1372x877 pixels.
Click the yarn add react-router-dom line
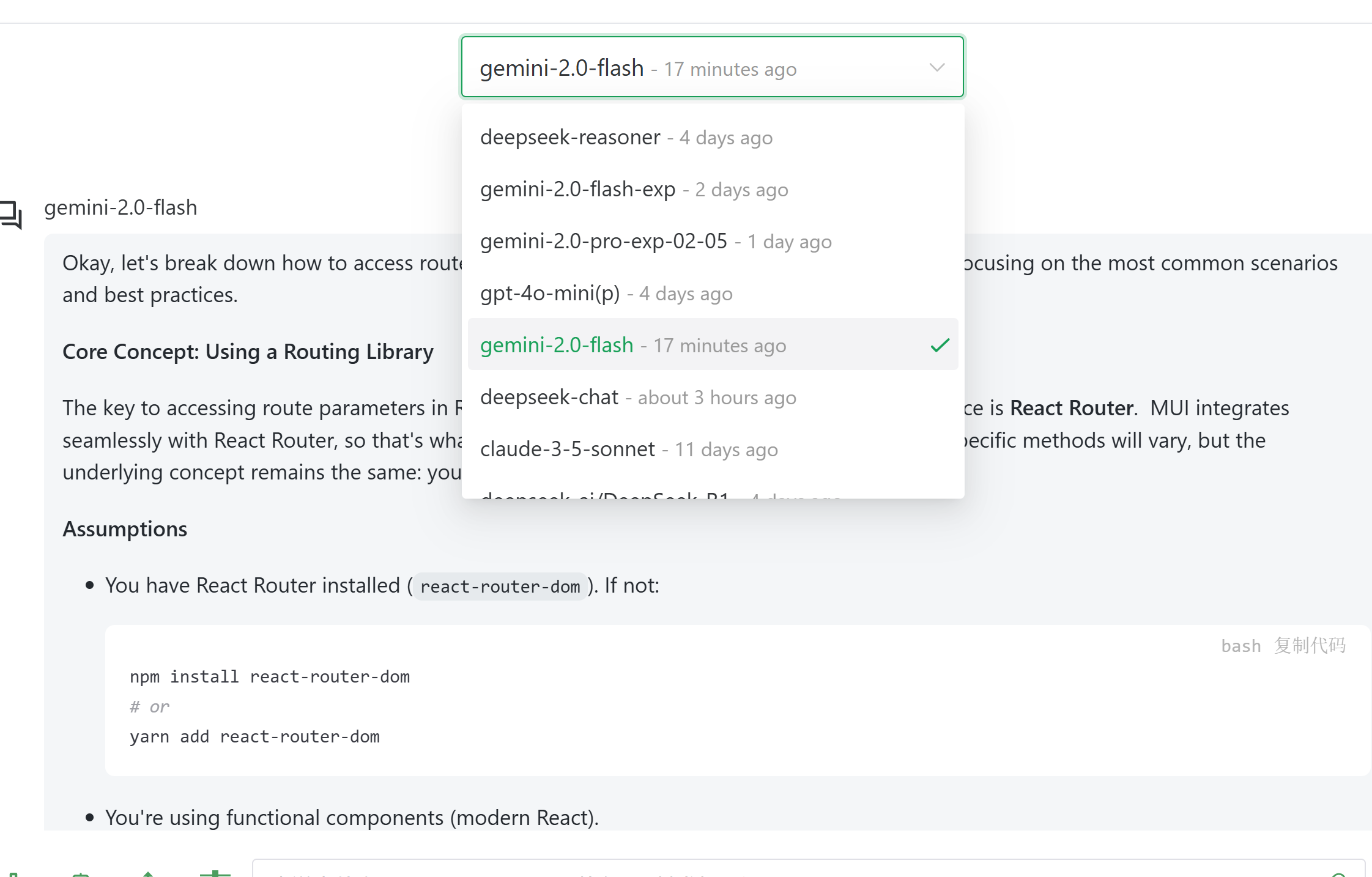pos(254,737)
